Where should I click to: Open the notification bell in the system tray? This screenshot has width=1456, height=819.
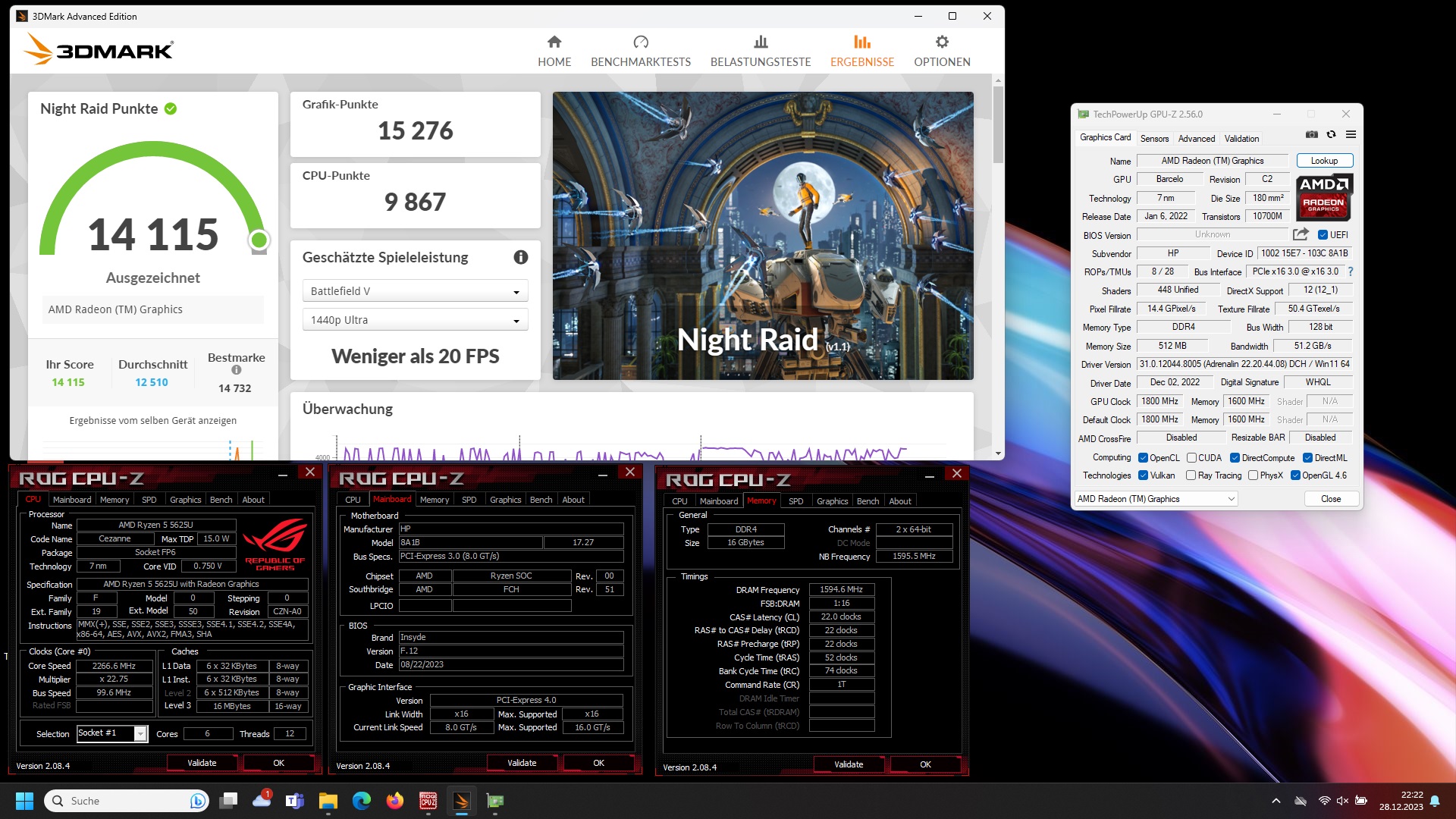(x=1435, y=801)
